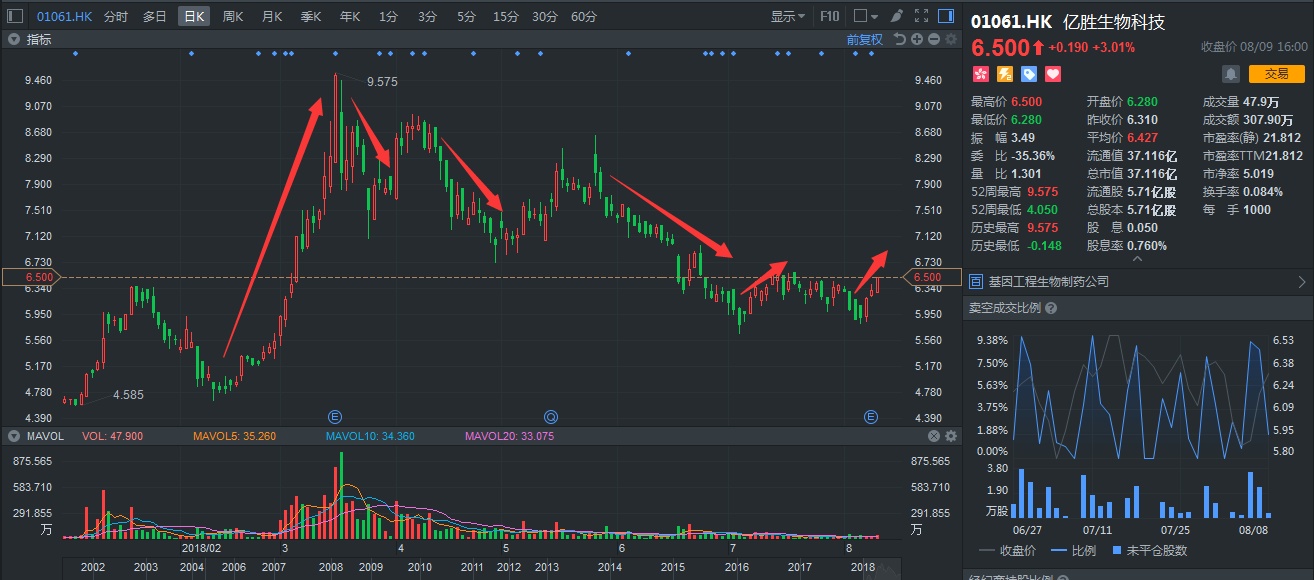Image resolution: width=1314 pixels, height=580 pixels.
Task: Click the price alert bell icon
Action: coord(1230,73)
